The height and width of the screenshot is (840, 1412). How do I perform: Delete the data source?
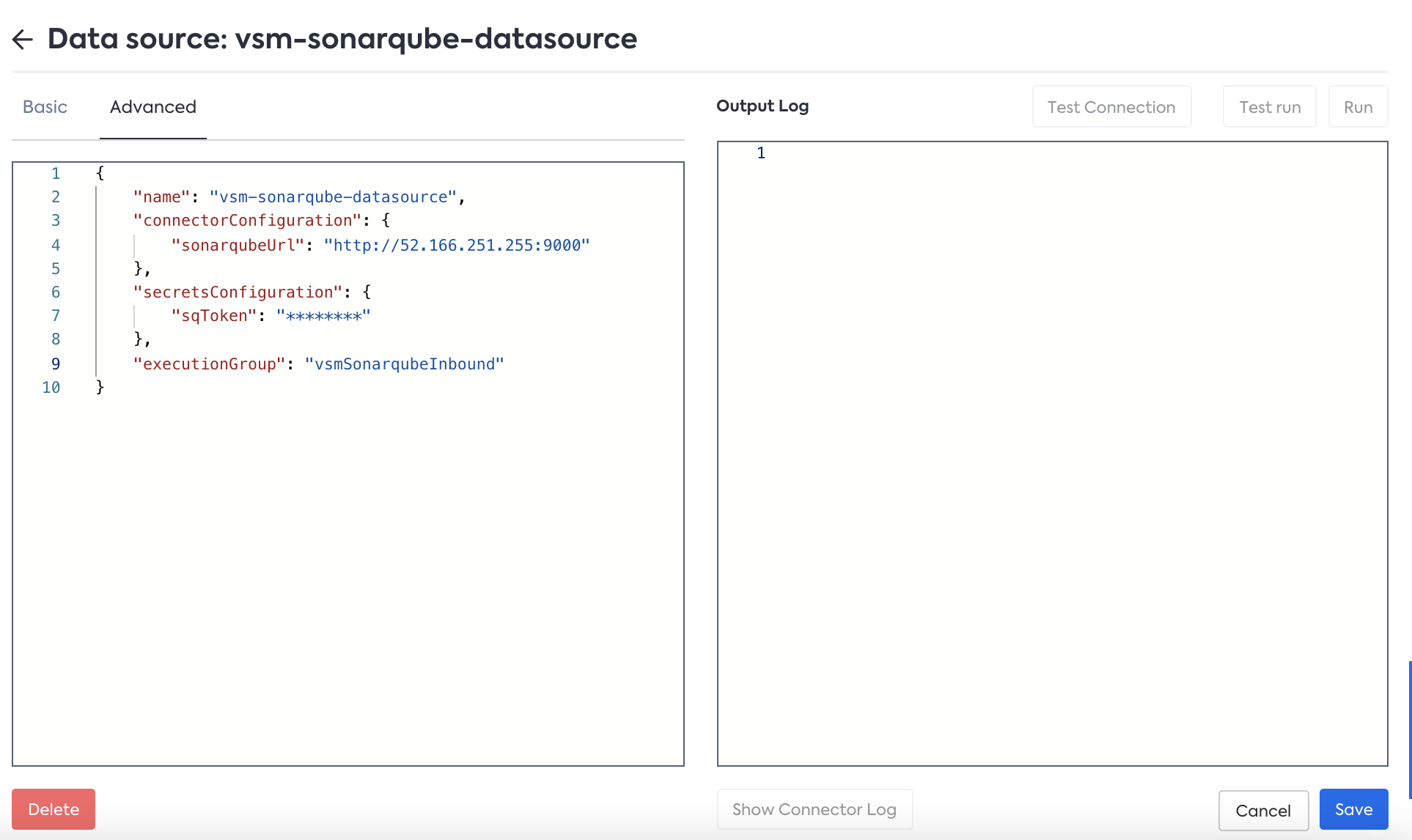(x=54, y=809)
